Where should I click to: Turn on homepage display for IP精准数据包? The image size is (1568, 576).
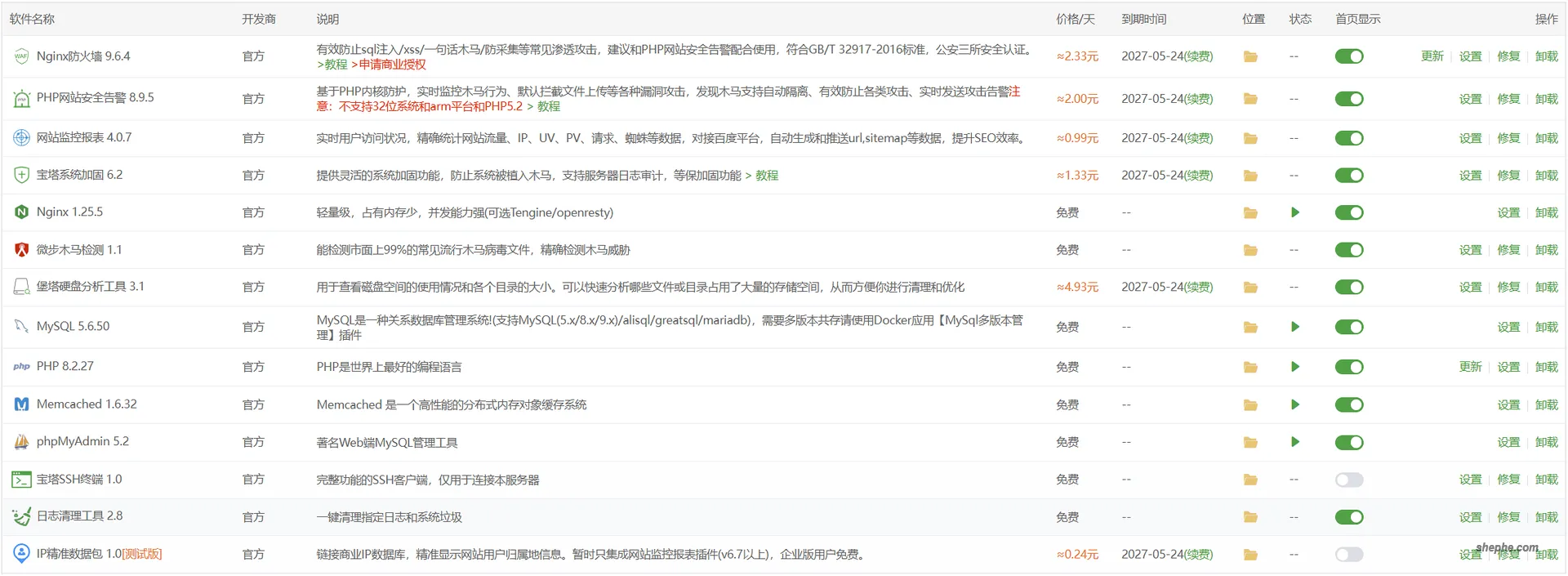click(x=1349, y=555)
